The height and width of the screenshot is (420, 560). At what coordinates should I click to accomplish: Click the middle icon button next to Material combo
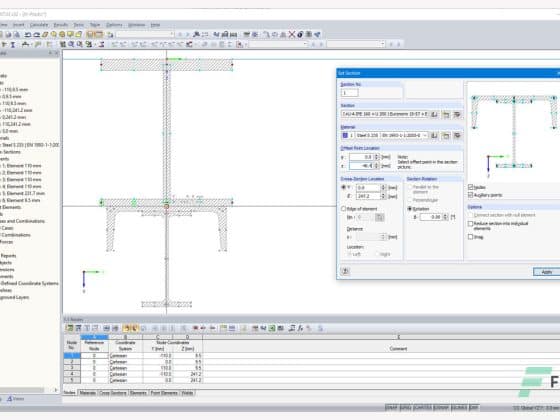click(x=446, y=135)
